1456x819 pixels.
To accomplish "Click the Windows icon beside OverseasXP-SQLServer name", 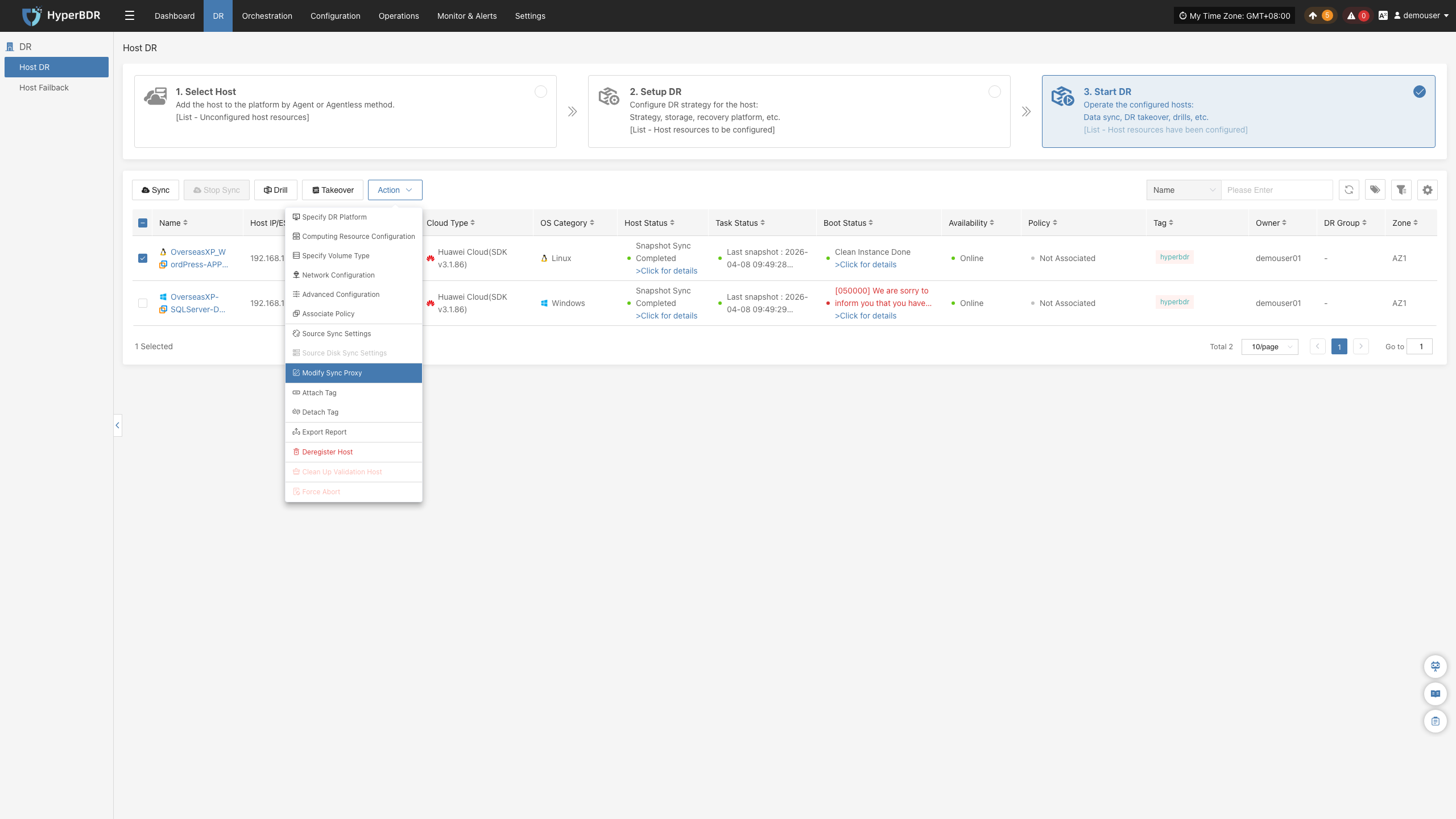I will pos(163,297).
